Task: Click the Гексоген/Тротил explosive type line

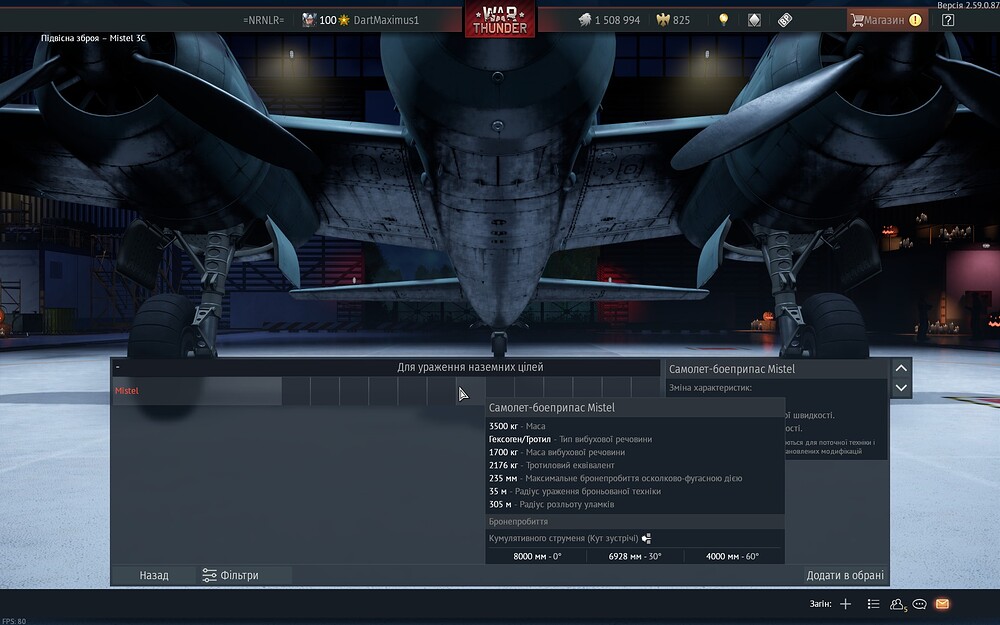Action: (x=570, y=439)
